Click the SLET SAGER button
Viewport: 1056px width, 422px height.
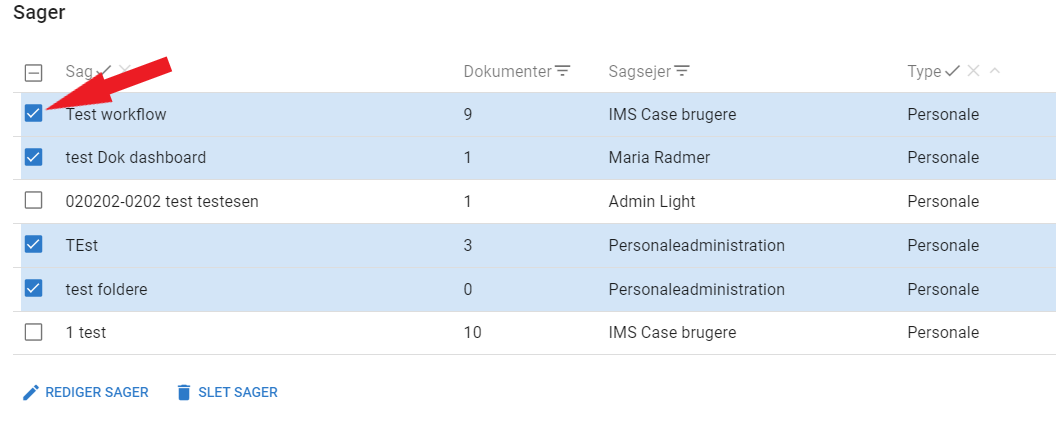(x=237, y=392)
